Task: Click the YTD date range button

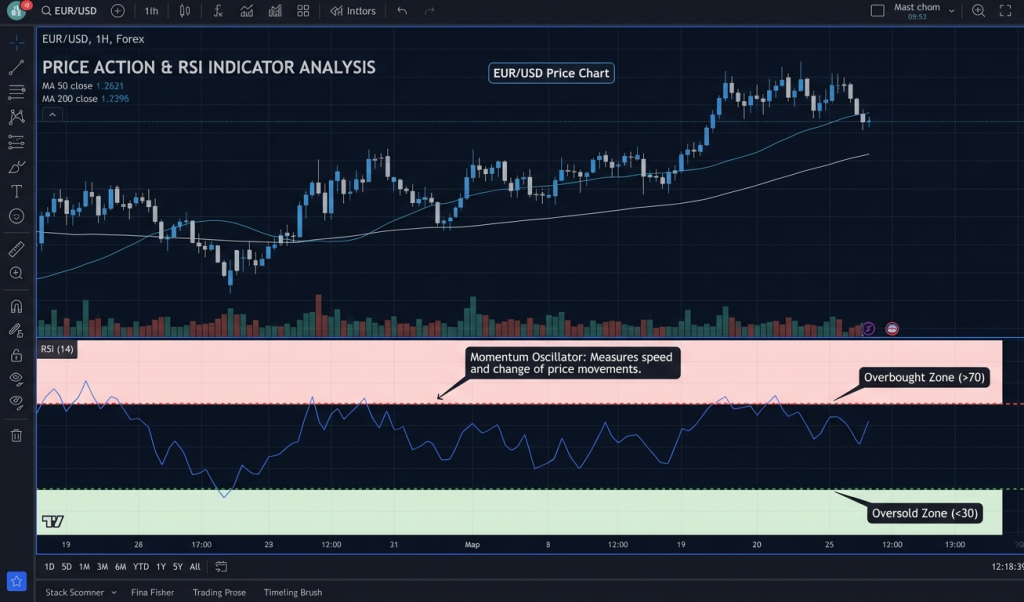Action: click(141, 566)
